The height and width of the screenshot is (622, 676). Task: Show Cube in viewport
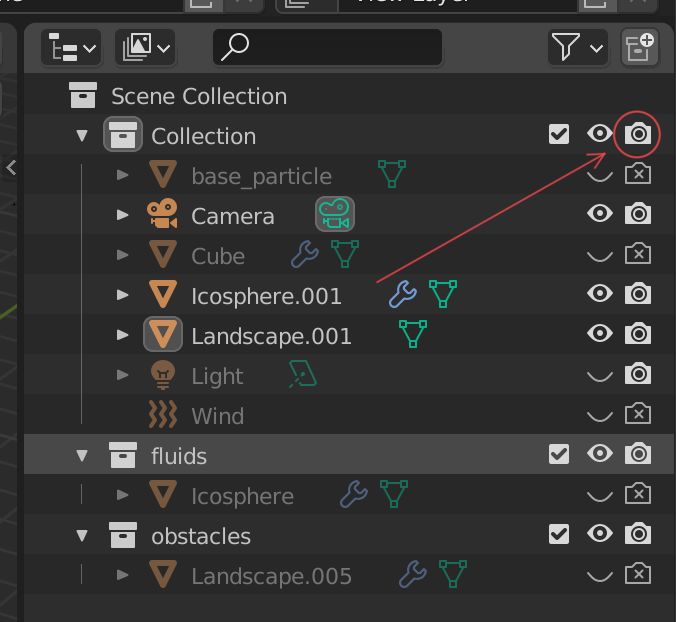[x=599, y=256]
